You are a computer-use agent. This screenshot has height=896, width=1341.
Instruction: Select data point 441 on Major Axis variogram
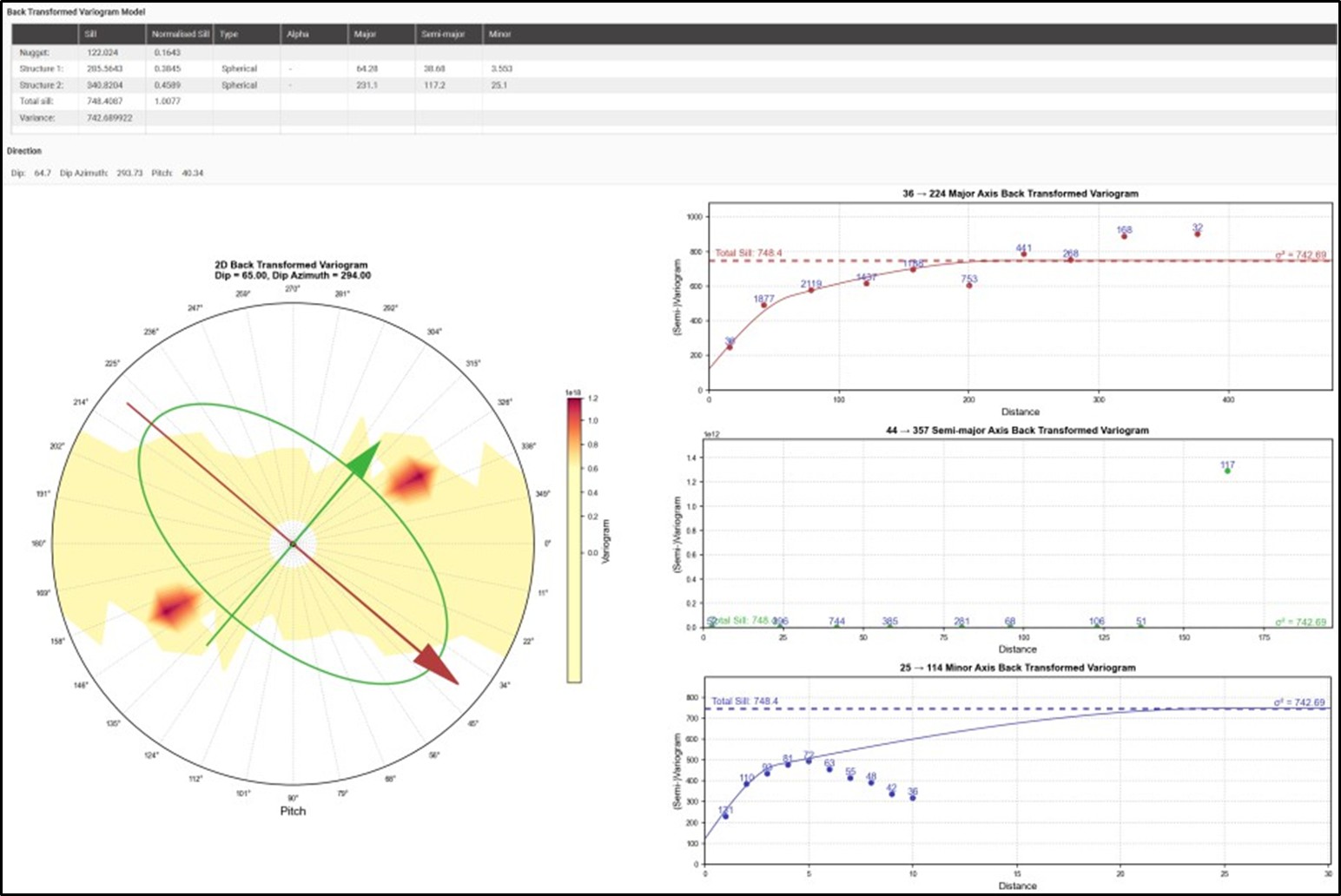pyautogui.click(x=1023, y=254)
